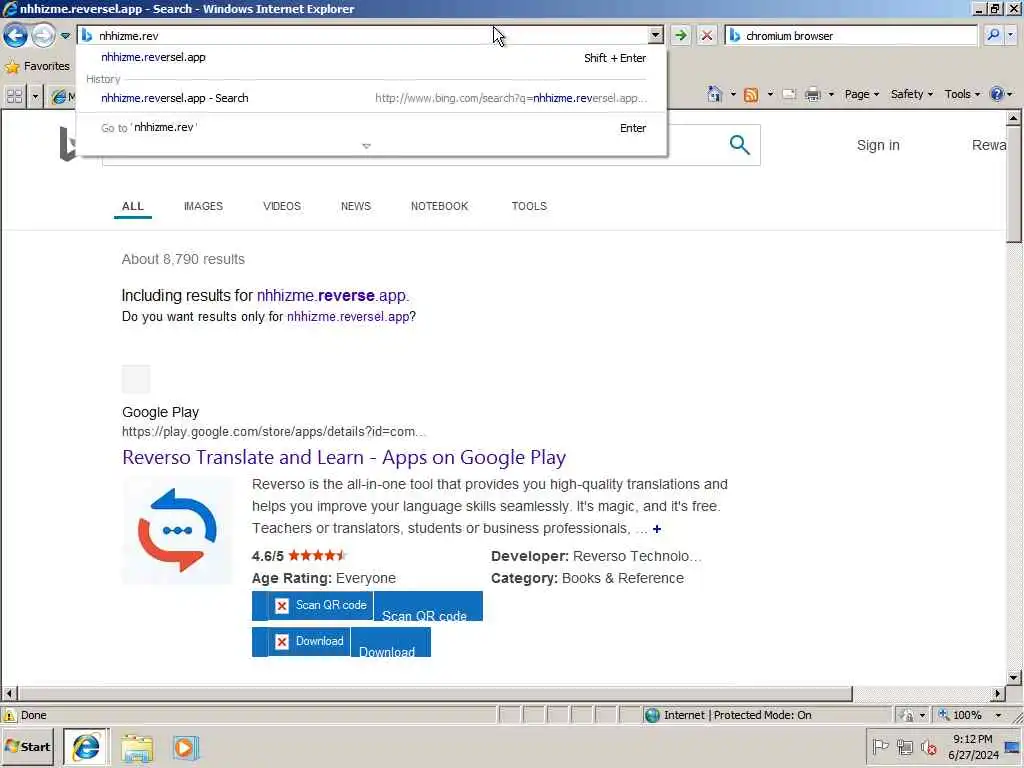The height and width of the screenshot is (768, 1024).
Task: Click the Action Center flag tray icon
Action: pyautogui.click(x=880, y=746)
